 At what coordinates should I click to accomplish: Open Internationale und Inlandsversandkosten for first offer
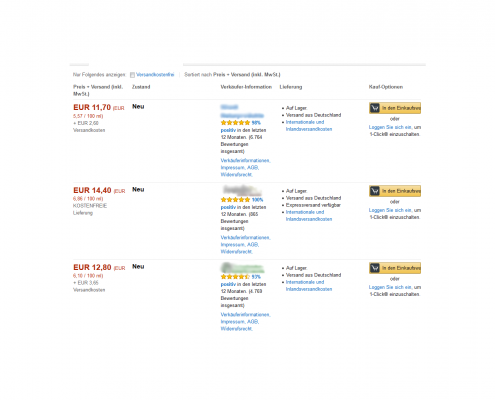(309, 126)
